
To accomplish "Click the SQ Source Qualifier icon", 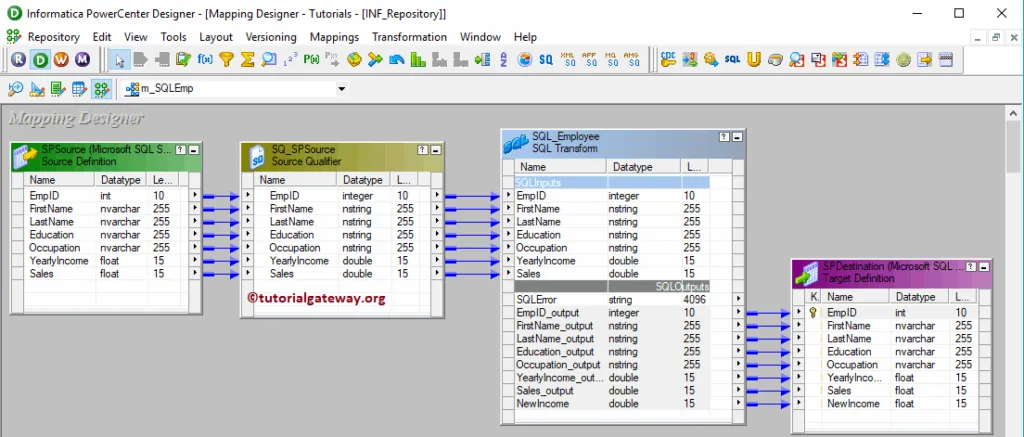I will click(x=546, y=60).
